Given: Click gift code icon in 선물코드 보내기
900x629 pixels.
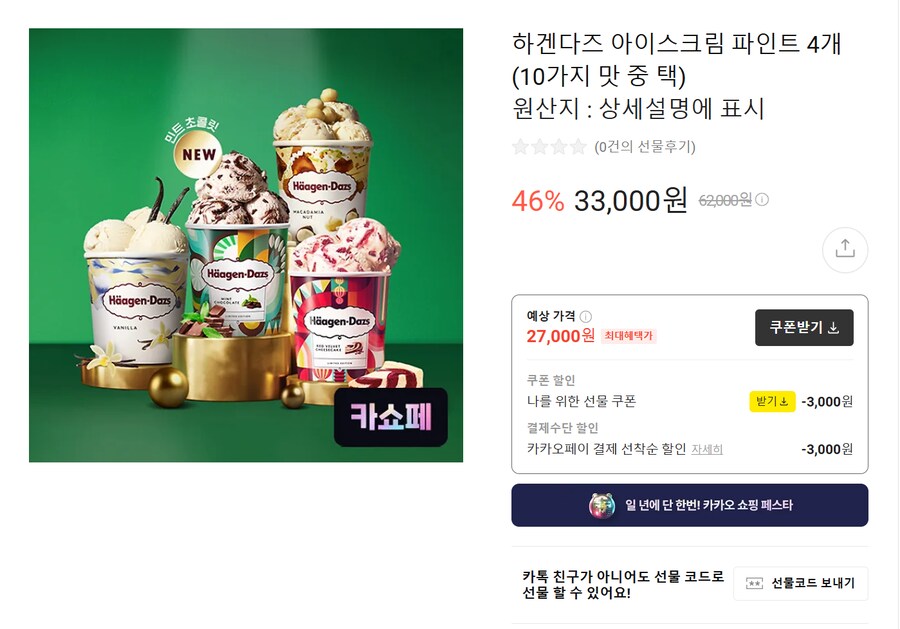Looking at the screenshot, I should pos(754,584).
